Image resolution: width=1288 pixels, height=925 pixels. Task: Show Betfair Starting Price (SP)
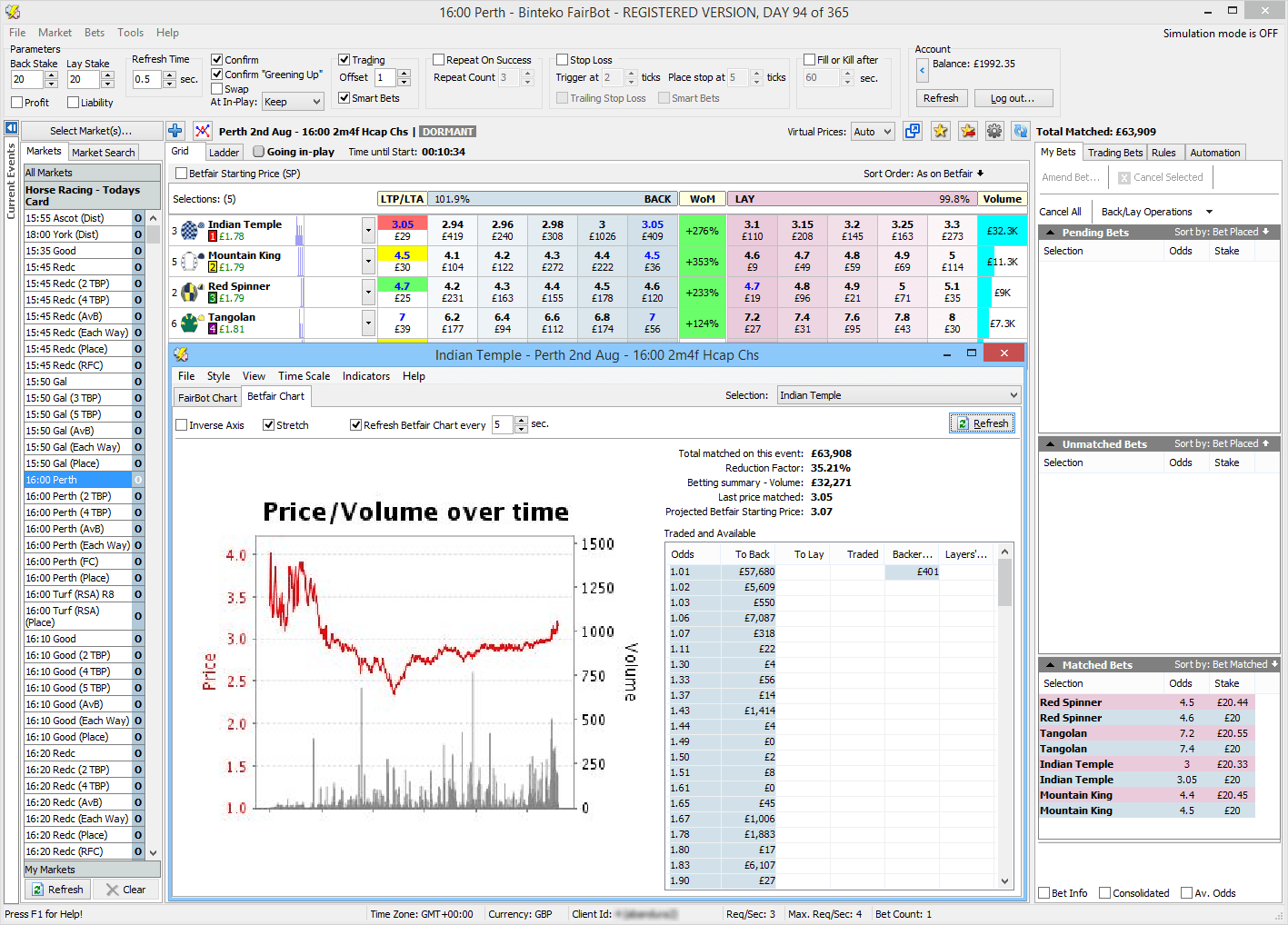pos(179,173)
